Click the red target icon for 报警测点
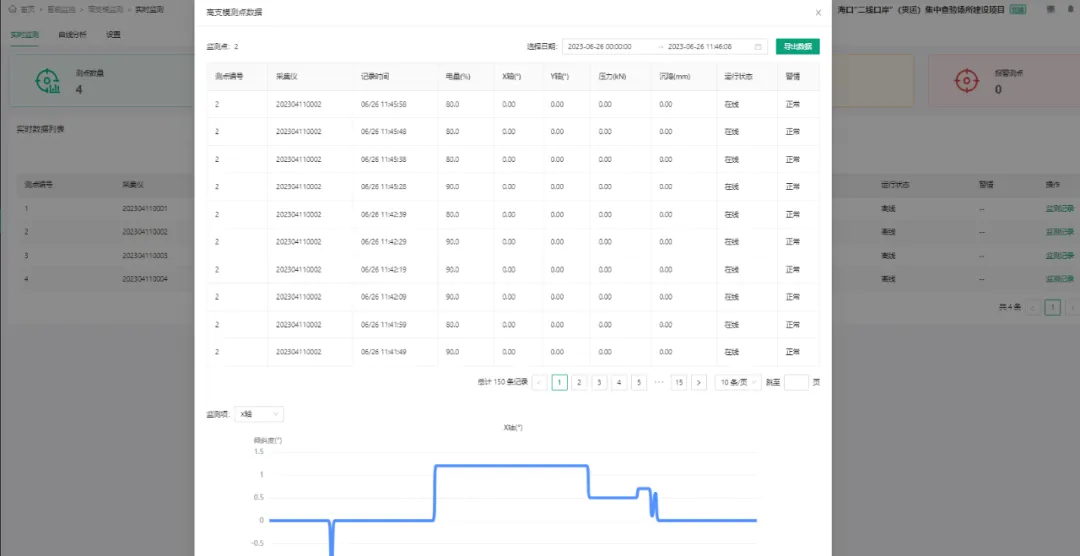Image resolution: width=1080 pixels, height=556 pixels. pos(966,81)
